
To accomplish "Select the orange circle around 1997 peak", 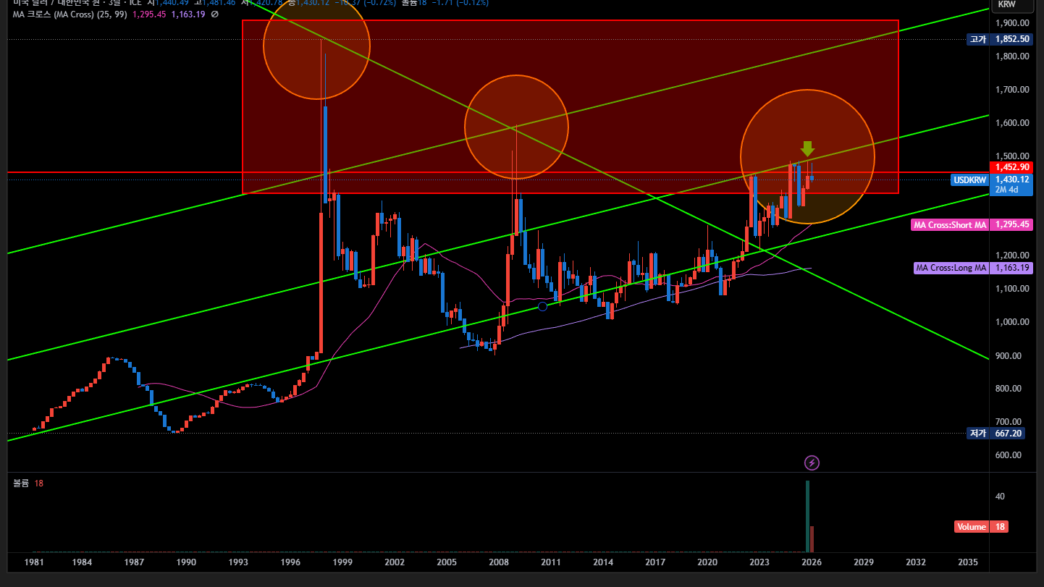I will 316,47.
